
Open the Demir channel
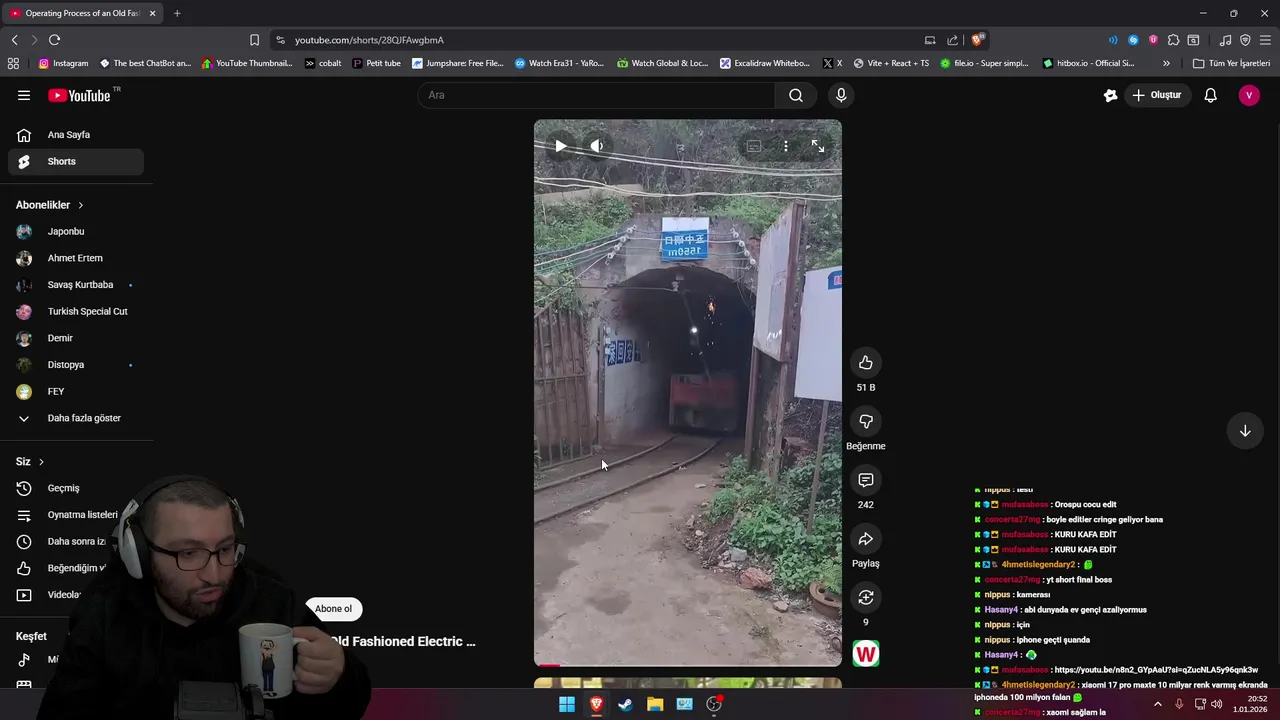pyautogui.click(x=76, y=338)
